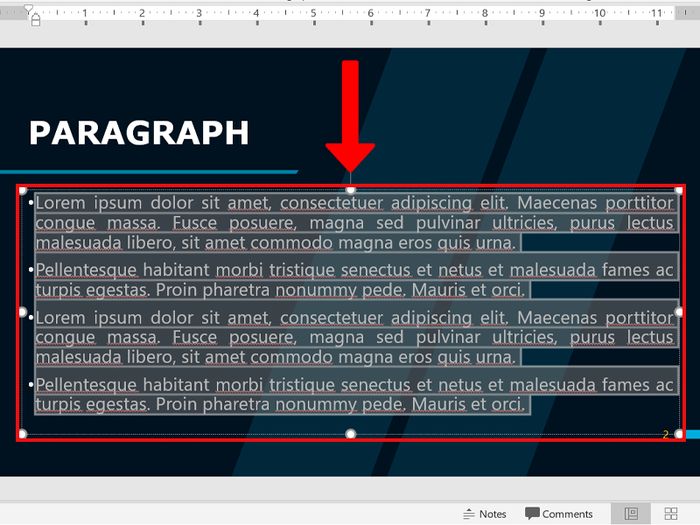Open the Notes pane from status bar
Image resolution: width=700 pixels, height=525 pixels.
pos(485,514)
